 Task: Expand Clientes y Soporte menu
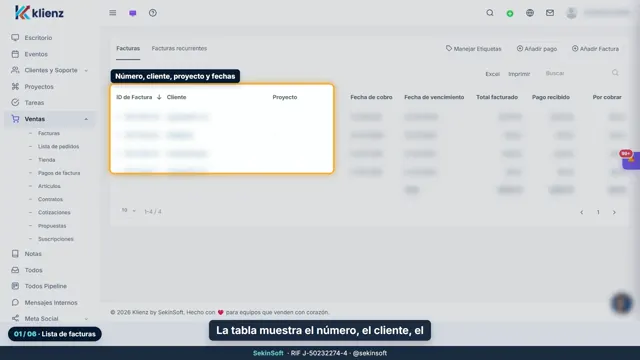[x=51, y=70]
